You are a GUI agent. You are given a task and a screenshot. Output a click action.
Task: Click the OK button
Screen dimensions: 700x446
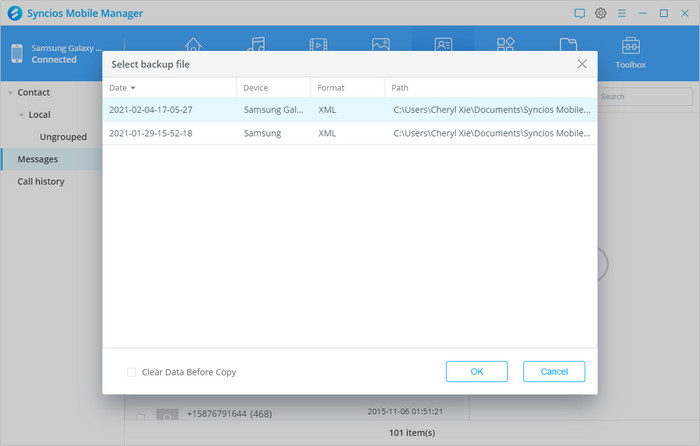(477, 371)
